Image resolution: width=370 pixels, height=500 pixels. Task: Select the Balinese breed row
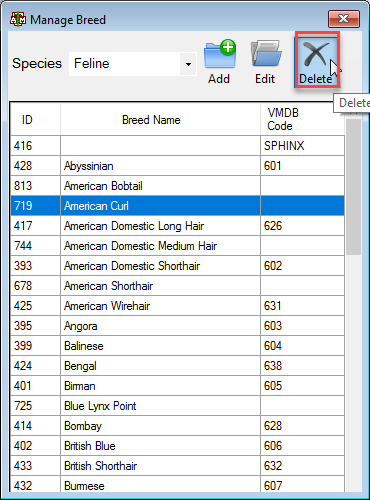[178, 346]
